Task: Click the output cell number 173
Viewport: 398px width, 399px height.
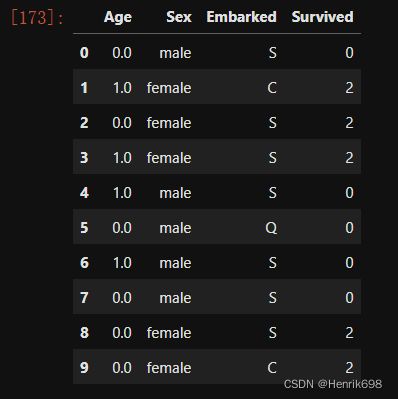Action: [37, 17]
